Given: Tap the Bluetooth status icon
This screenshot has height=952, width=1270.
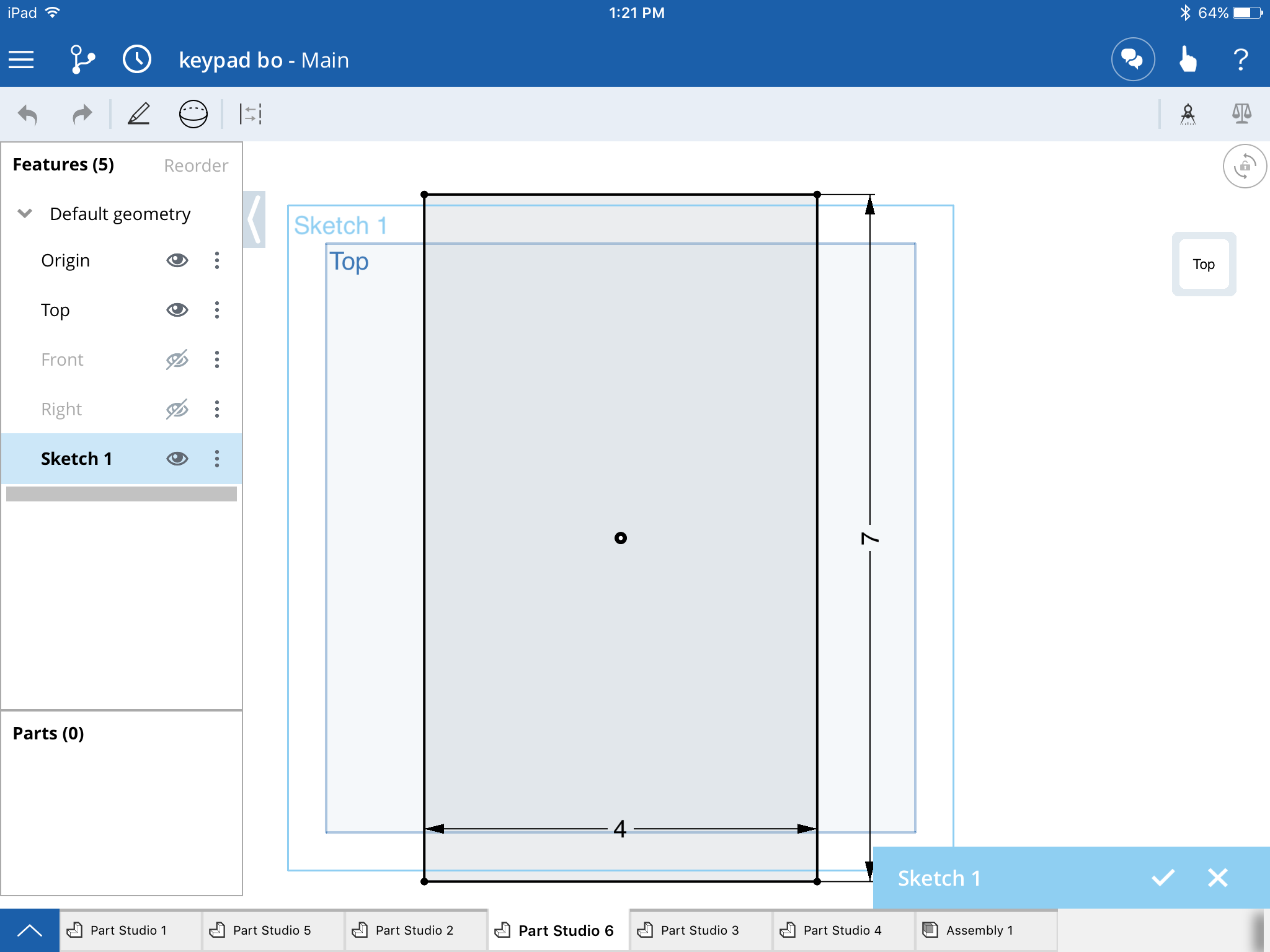Looking at the screenshot, I should click(1185, 13).
